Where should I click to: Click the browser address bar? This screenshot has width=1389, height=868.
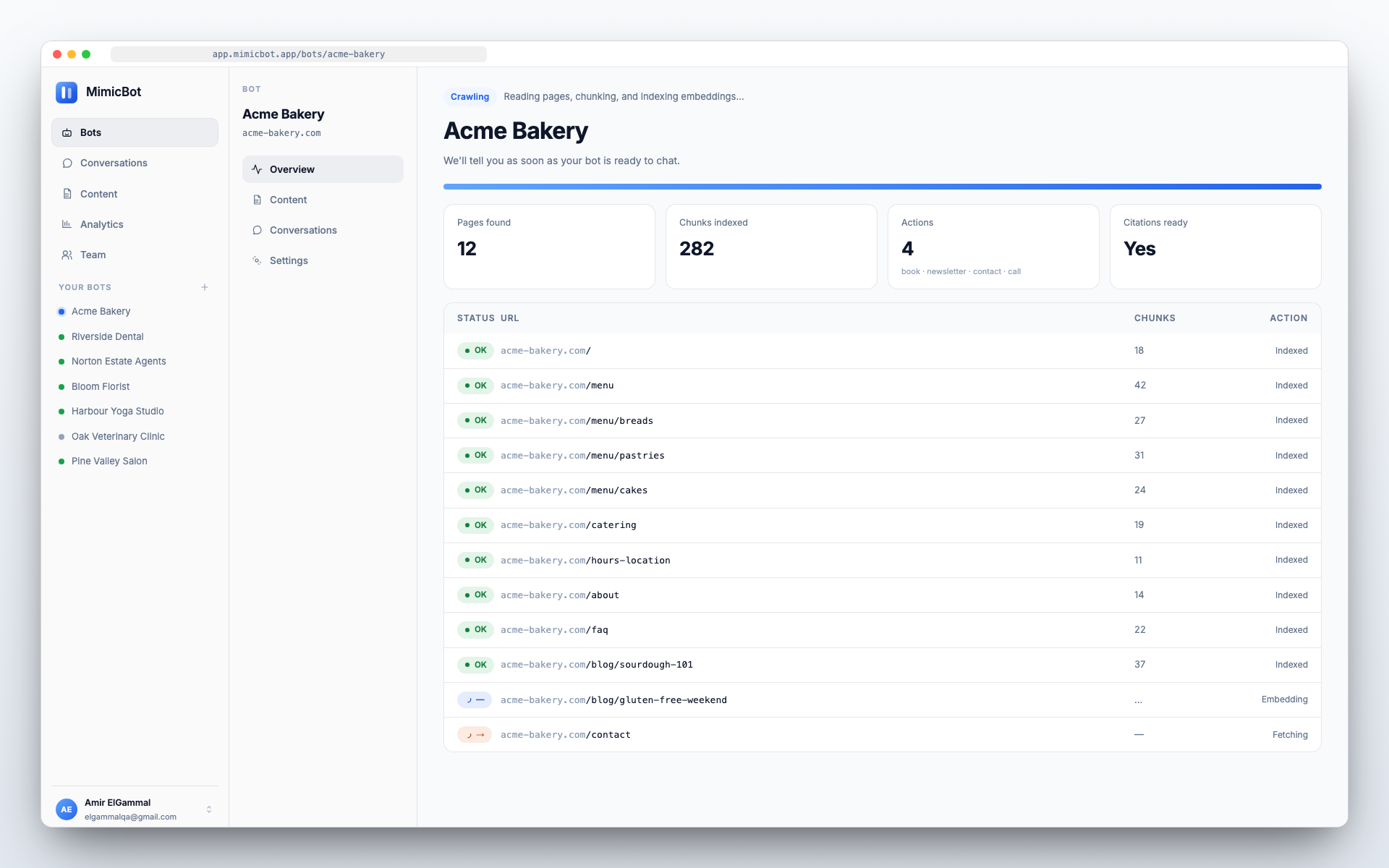tap(299, 54)
